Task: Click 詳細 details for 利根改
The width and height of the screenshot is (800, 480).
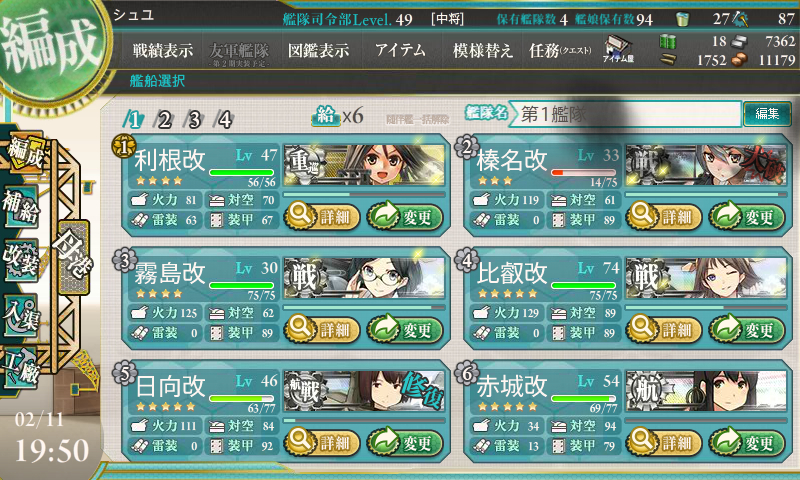Action: pyautogui.click(x=322, y=217)
